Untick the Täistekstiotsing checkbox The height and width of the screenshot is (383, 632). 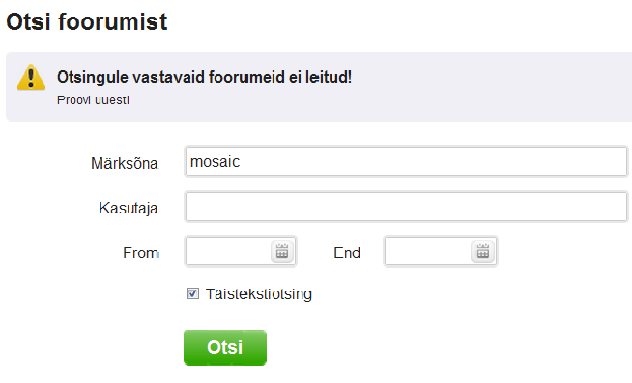click(193, 293)
